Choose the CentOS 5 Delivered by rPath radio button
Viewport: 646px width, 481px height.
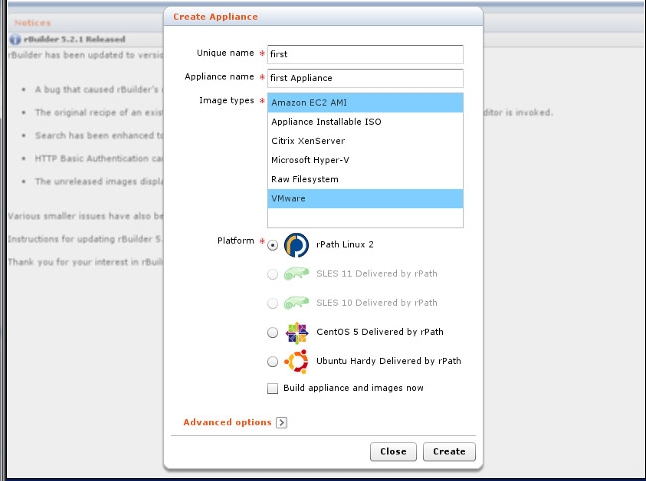(272, 332)
